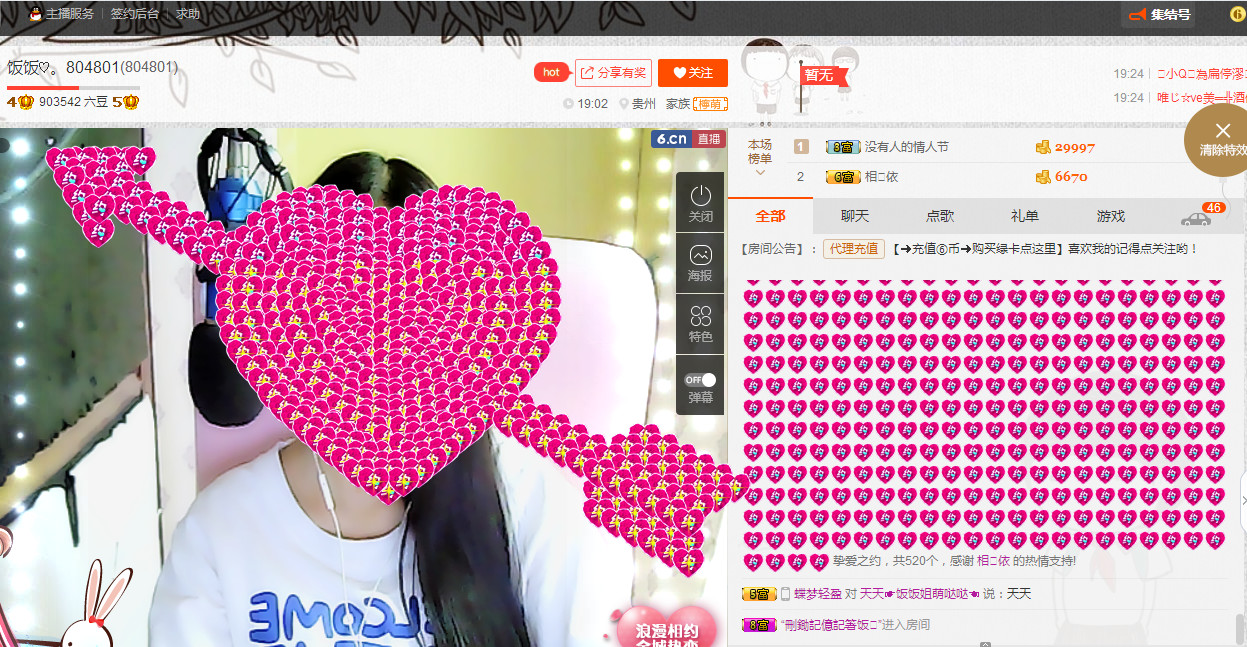This screenshot has width=1247, height=647.
Task: Switch to the 礼单 tab
Action: [1025, 216]
